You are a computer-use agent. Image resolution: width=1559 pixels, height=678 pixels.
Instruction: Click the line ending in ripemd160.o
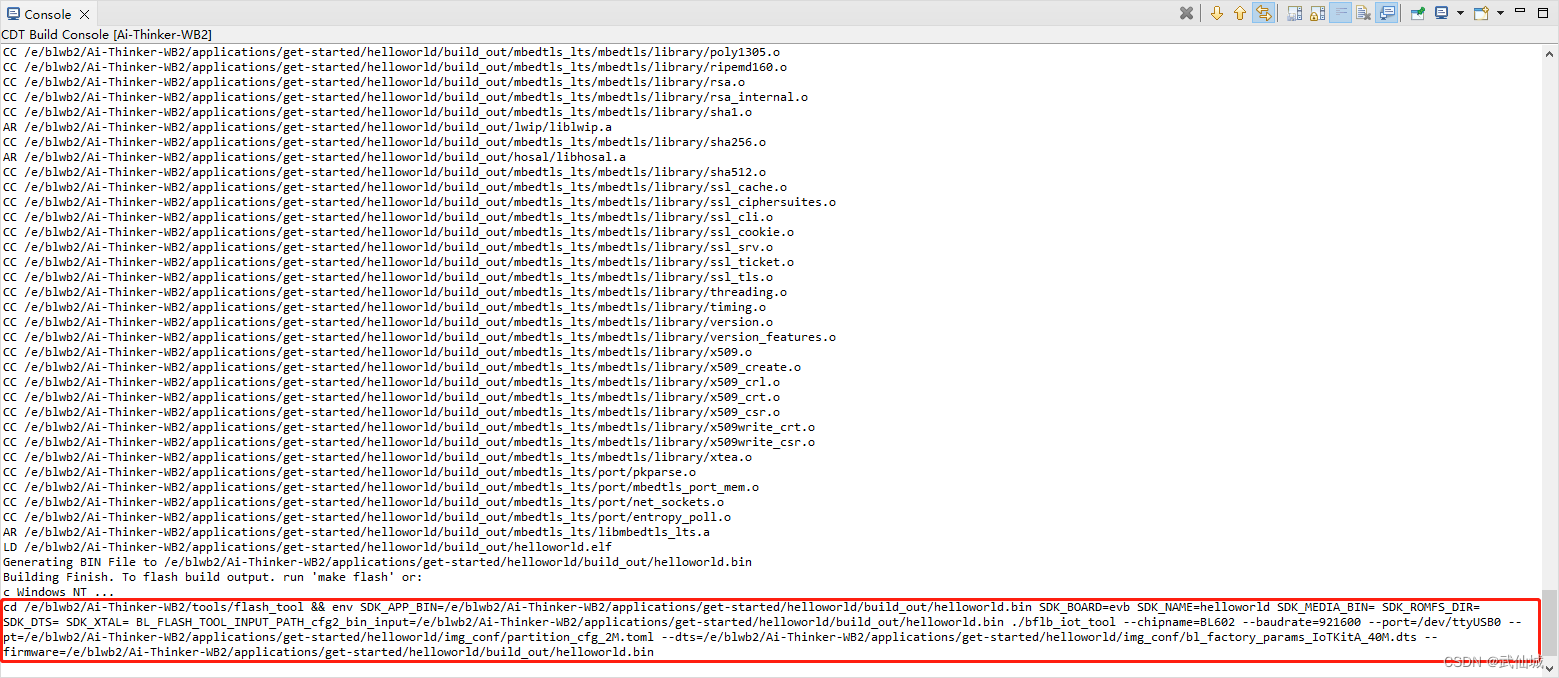[394, 67]
